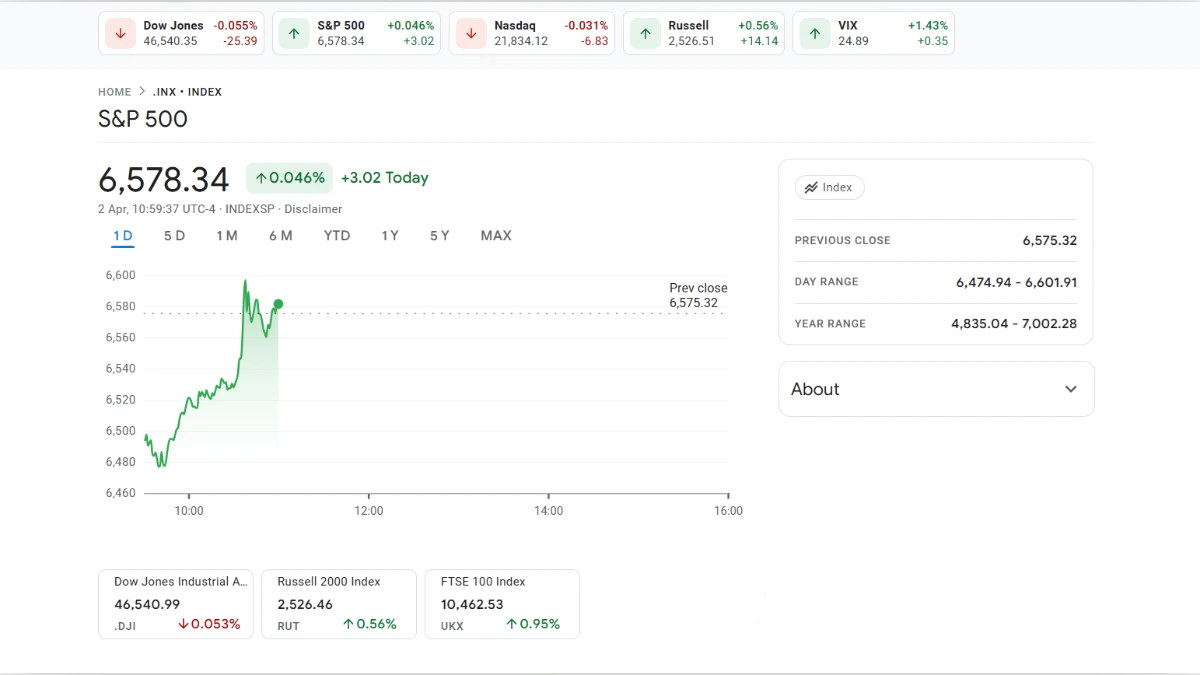
Task: Click the current price dot on chart
Action: (x=278, y=304)
